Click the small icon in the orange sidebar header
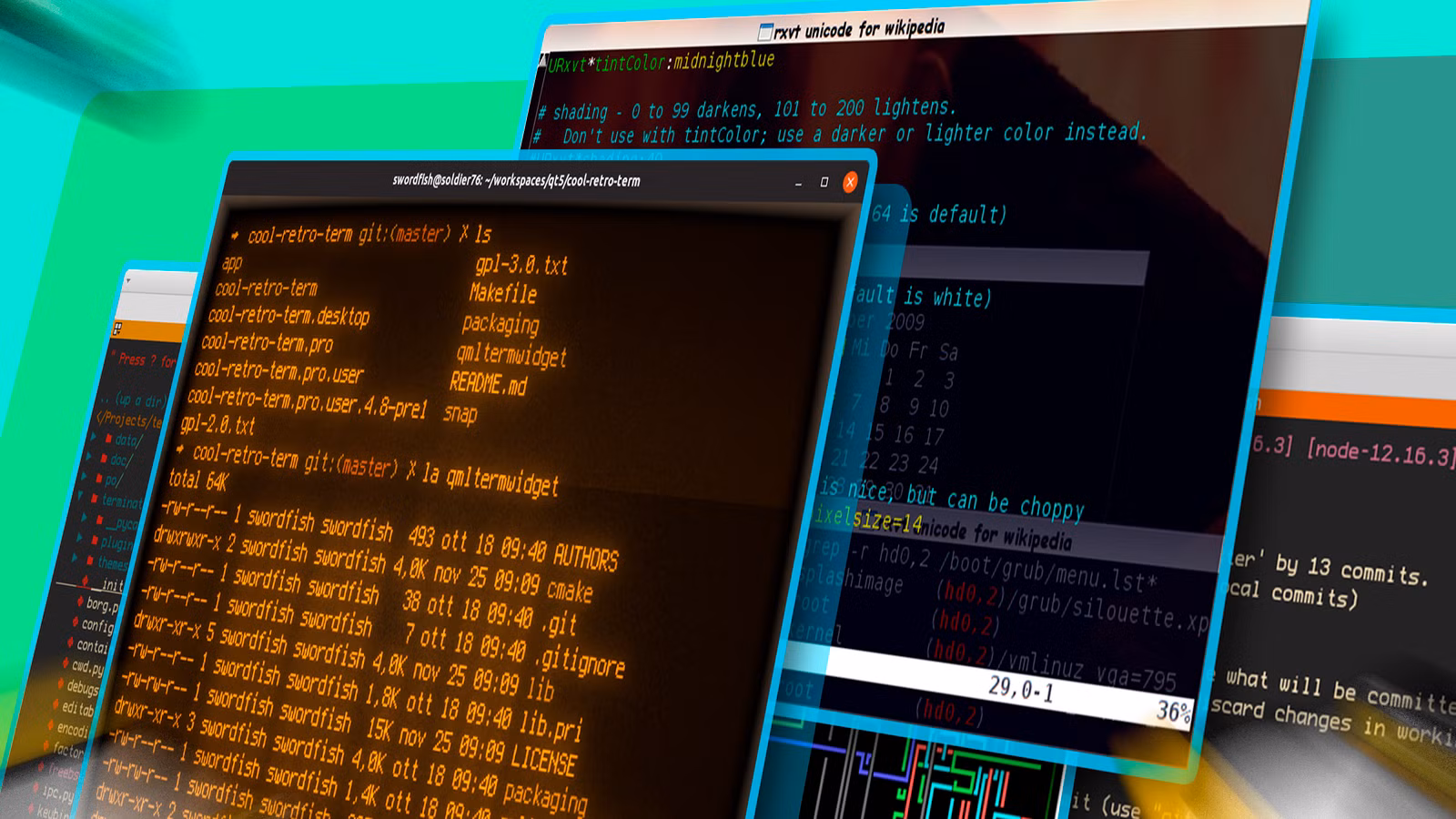Viewport: 1456px width, 819px height. (x=117, y=328)
